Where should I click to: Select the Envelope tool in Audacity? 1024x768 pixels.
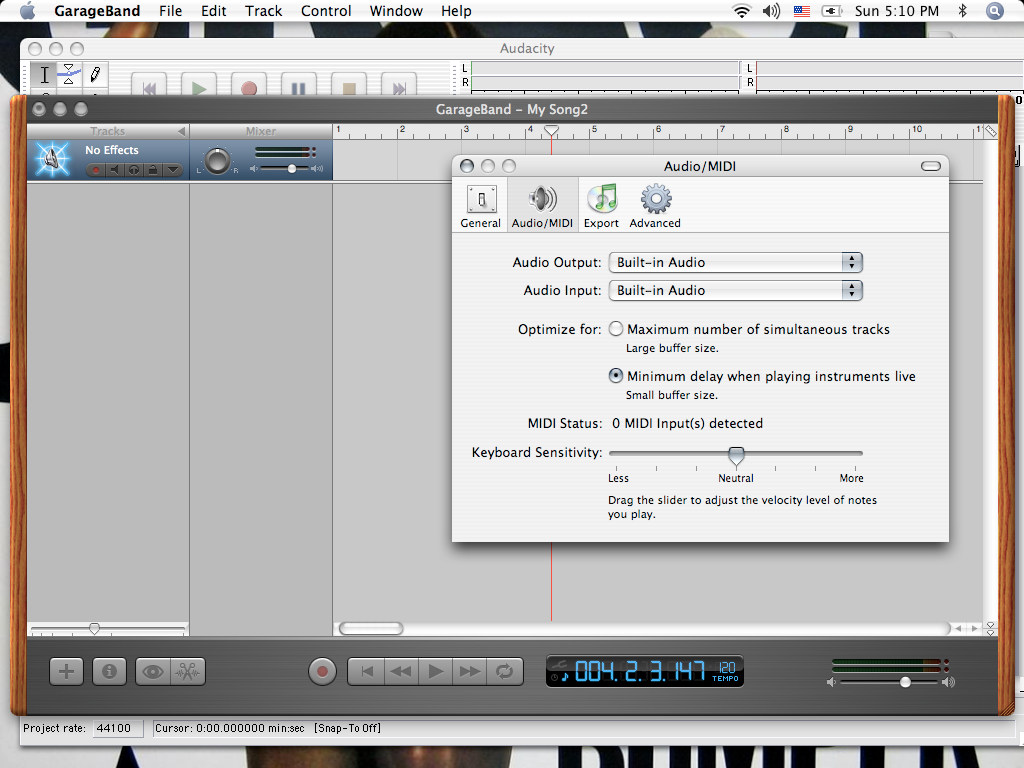click(69, 74)
